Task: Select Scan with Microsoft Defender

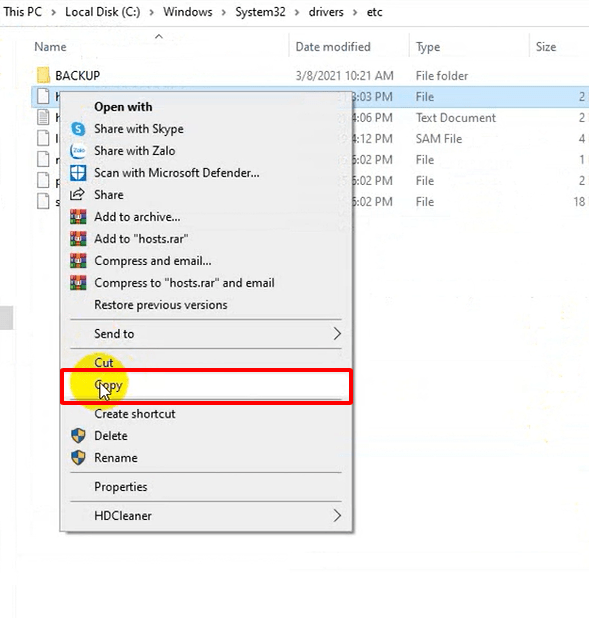Action: tap(206, 173)
